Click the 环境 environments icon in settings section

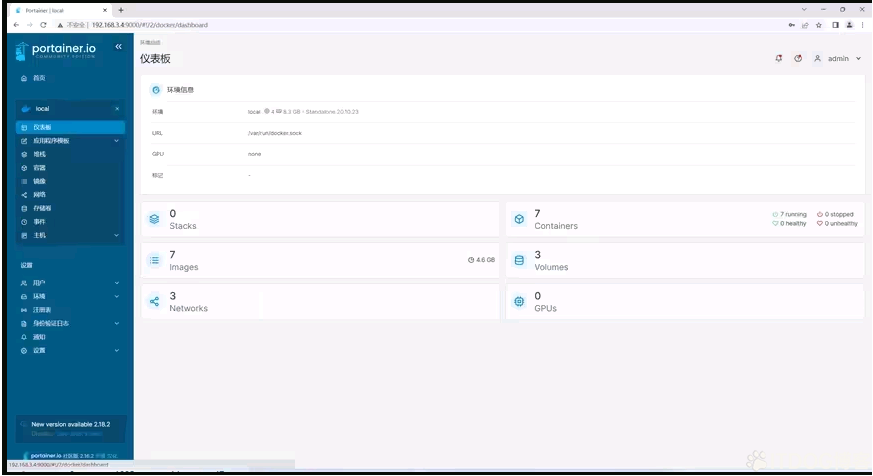point(24,297)
